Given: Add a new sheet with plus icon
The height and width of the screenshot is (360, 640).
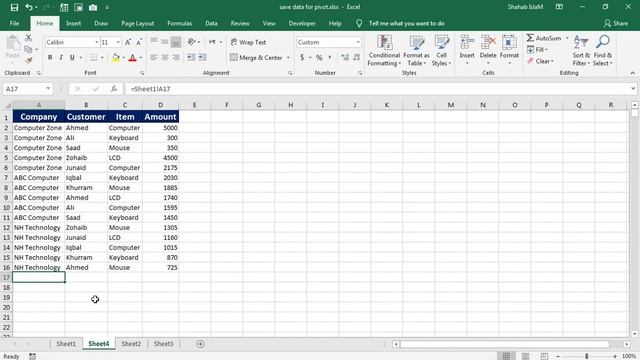Looking at the screenshot, I should point(200,344).
